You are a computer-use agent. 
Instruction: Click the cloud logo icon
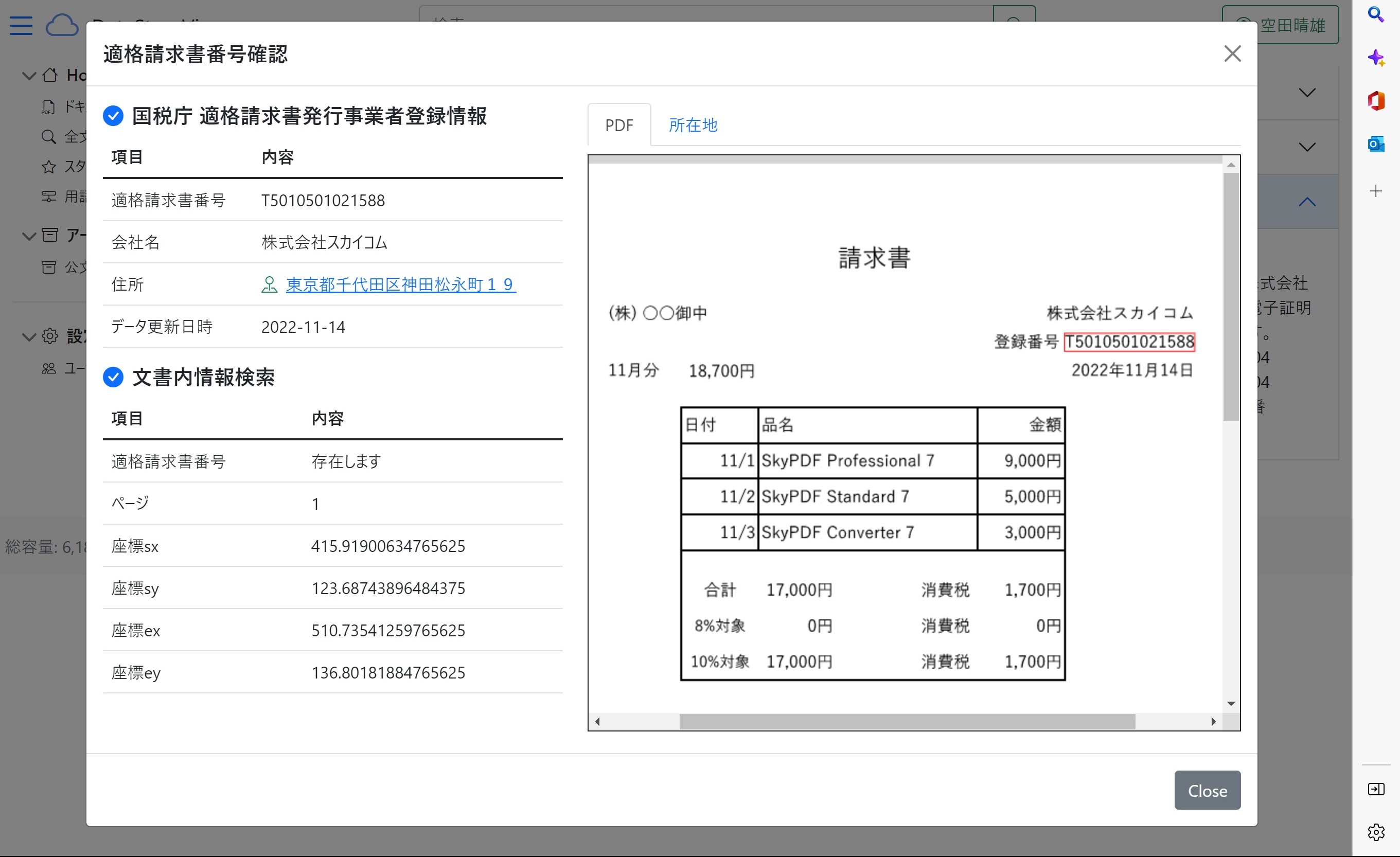point(61,26)
